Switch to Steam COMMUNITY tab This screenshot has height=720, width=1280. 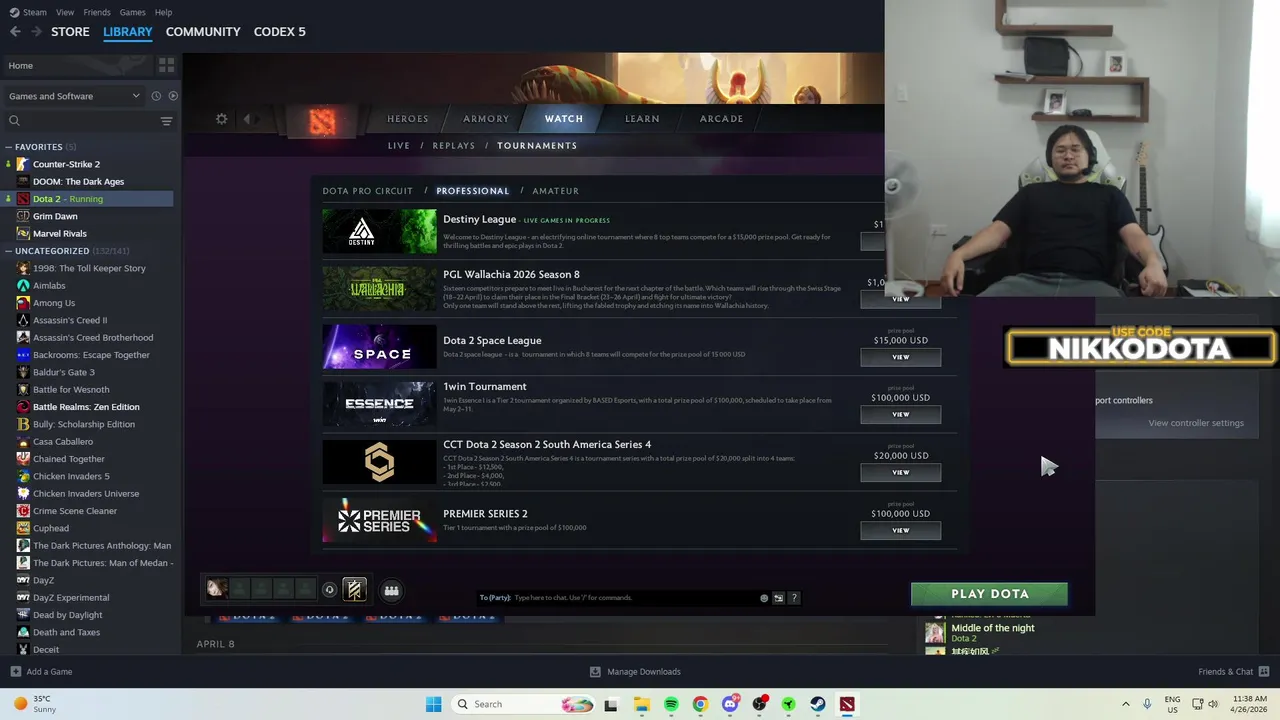coord(203,32)
